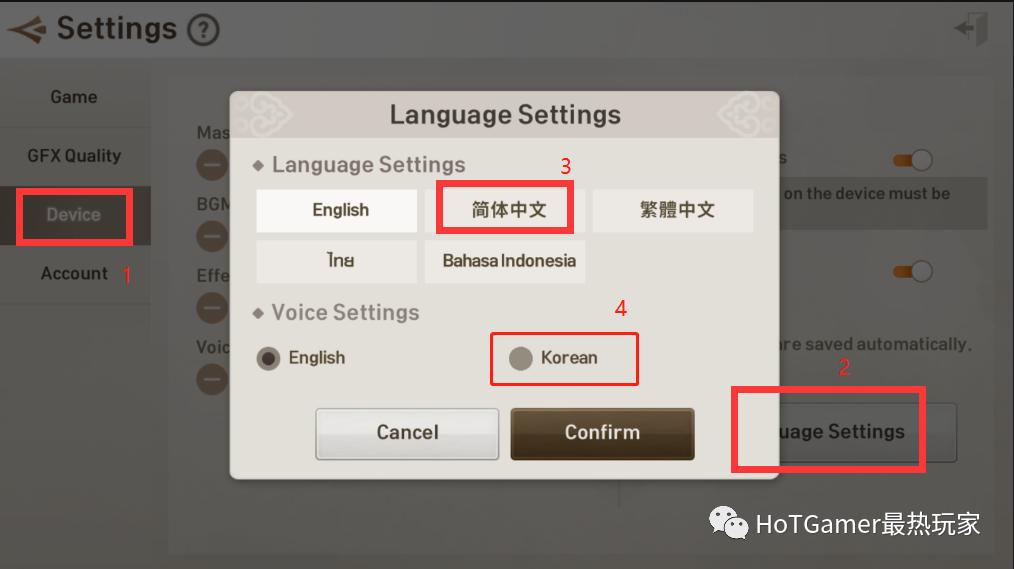
Task: Switch to the Account tab
Action: pos(74,274)
